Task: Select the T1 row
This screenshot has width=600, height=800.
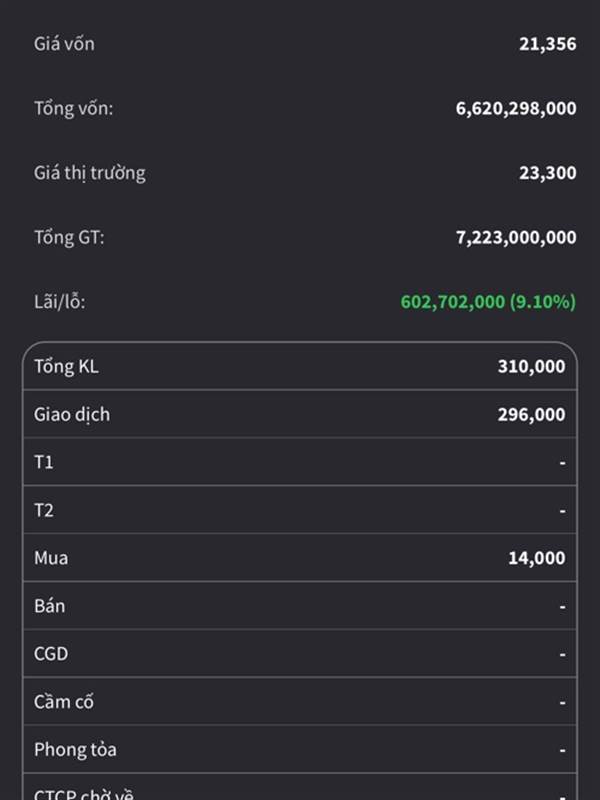Action: (x=300, y=462)
